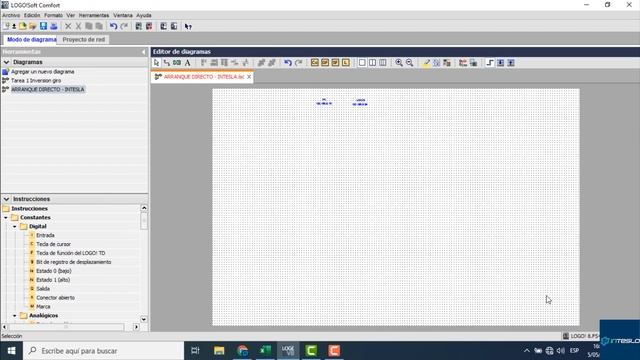This screenshot has width=640, height=360.
Task: Open the Ayuda menu
Action: coord(144,15)
